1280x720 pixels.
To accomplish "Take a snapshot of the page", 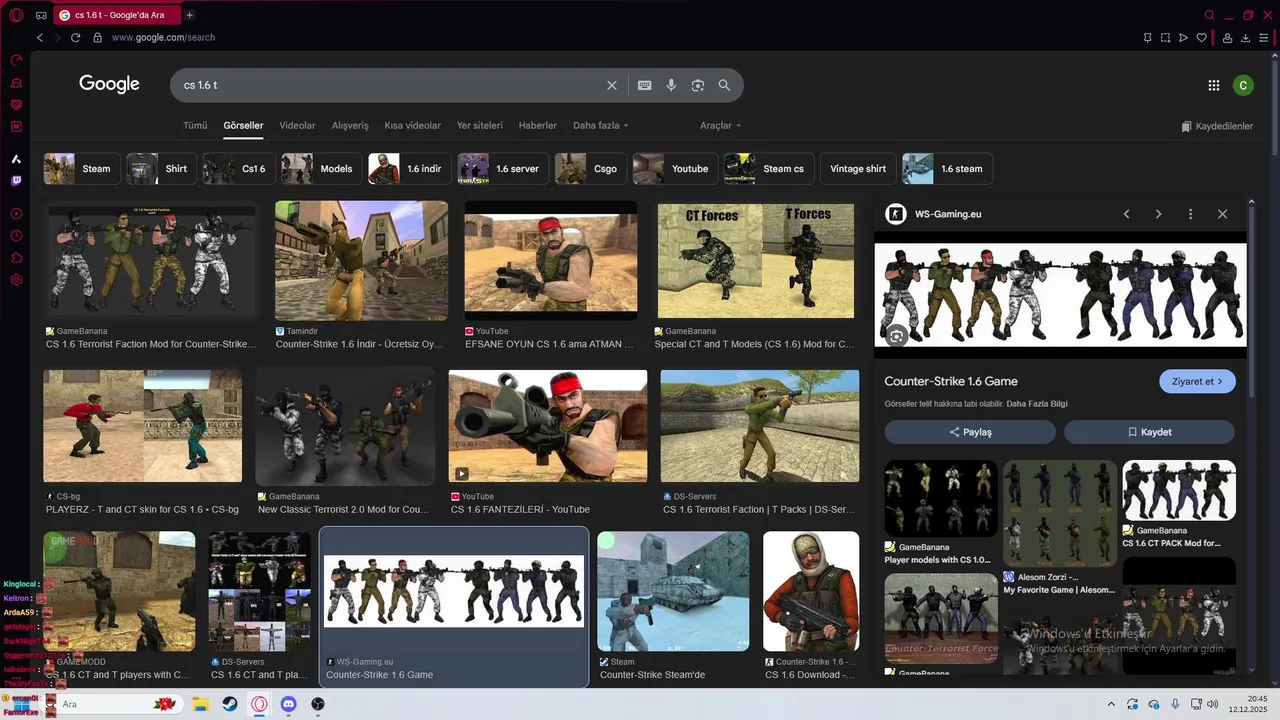I will point(1165,37).
